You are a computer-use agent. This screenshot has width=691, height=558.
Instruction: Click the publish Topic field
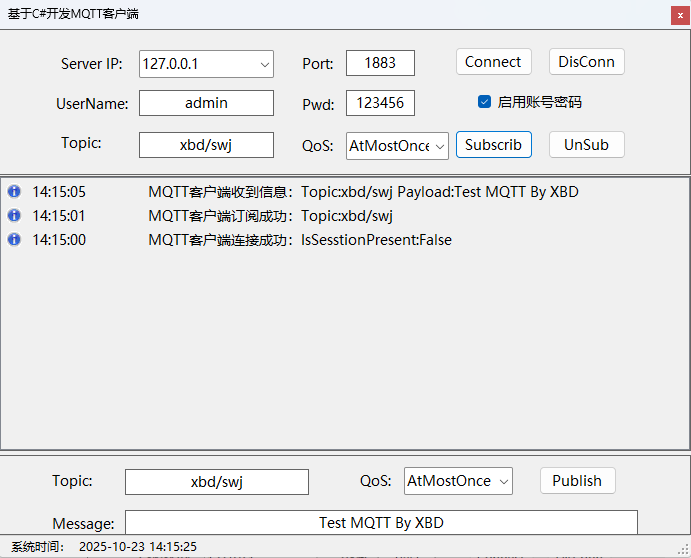(x=216, y=482)
